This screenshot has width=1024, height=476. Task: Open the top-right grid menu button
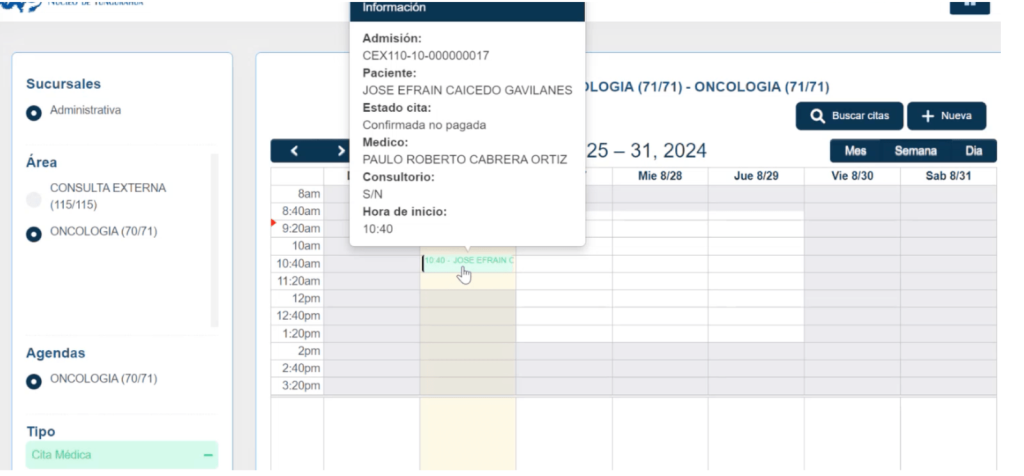pos(969,4)
